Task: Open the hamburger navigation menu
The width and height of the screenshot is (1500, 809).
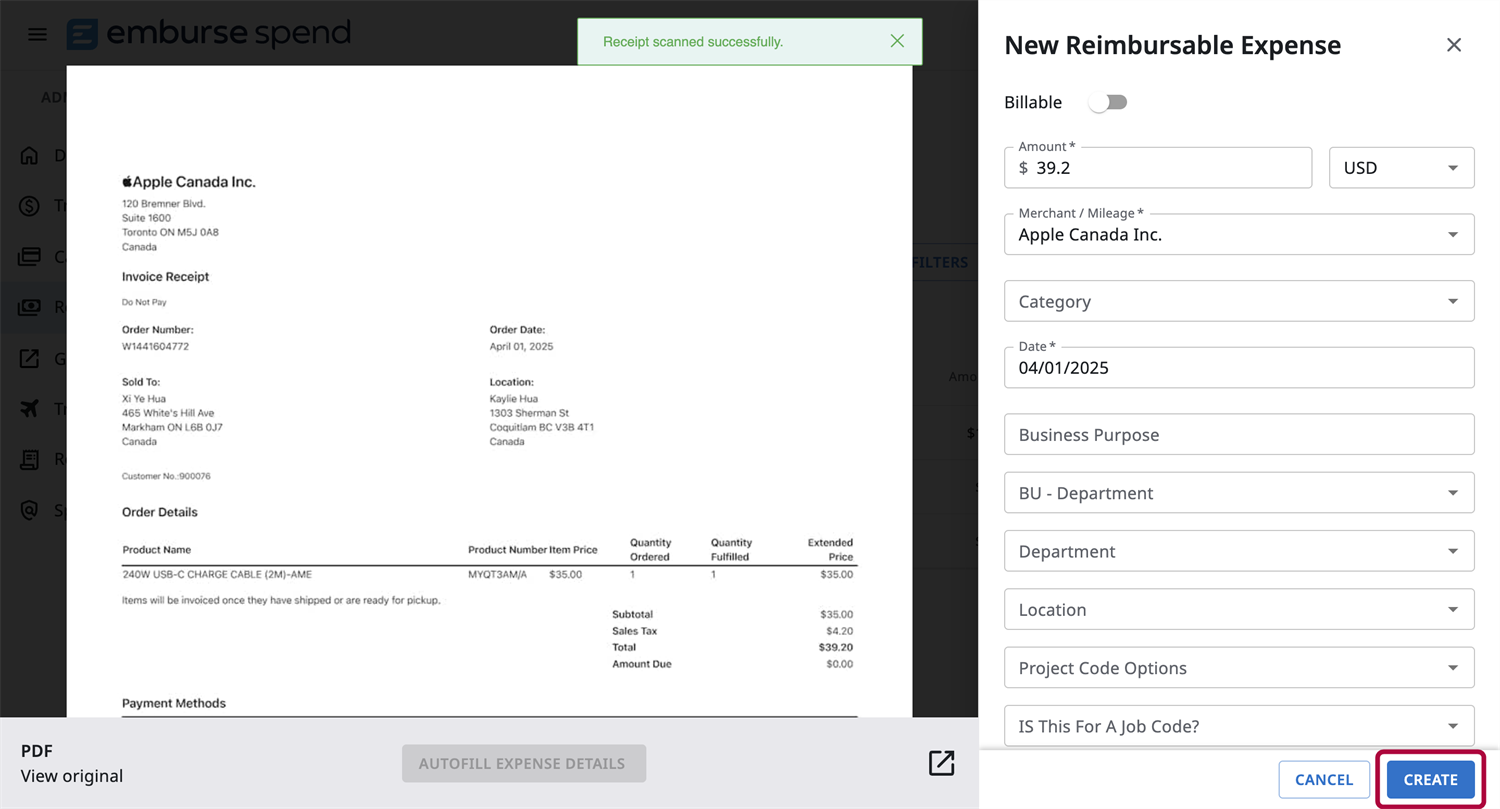Action: pos(37,35)
